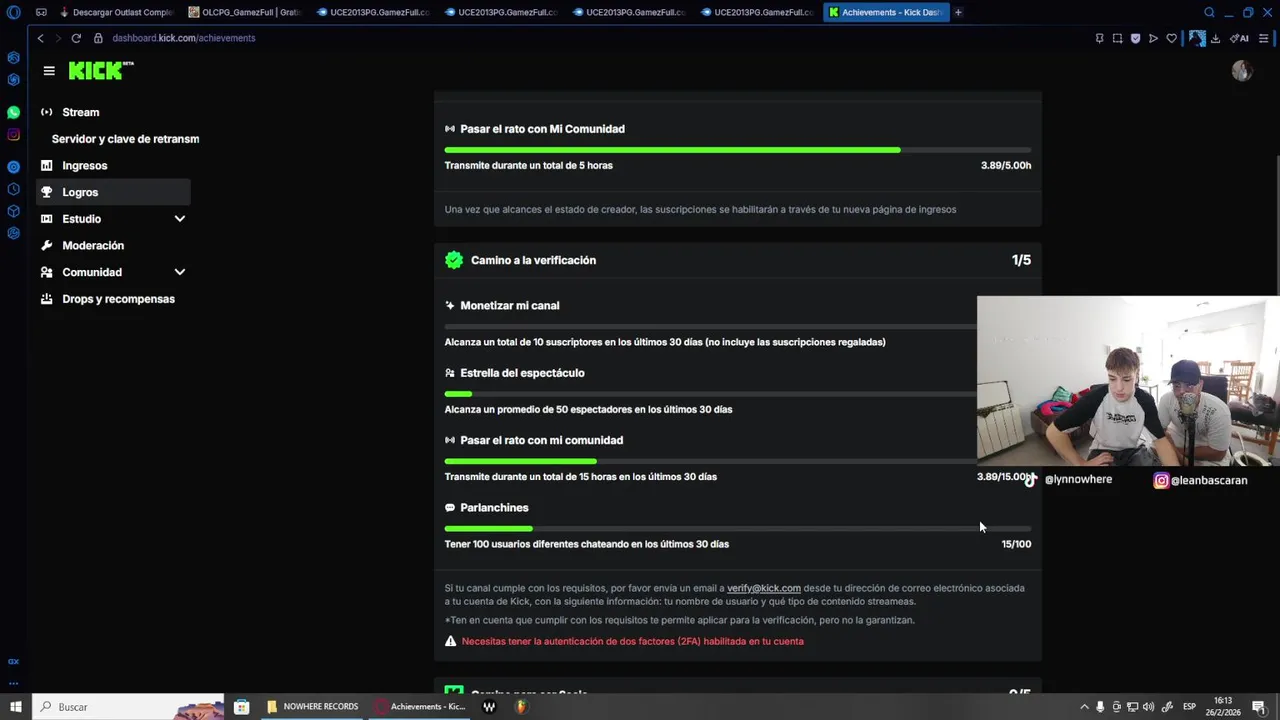Click the Windows Buscar search box

(x=128, y=706)
